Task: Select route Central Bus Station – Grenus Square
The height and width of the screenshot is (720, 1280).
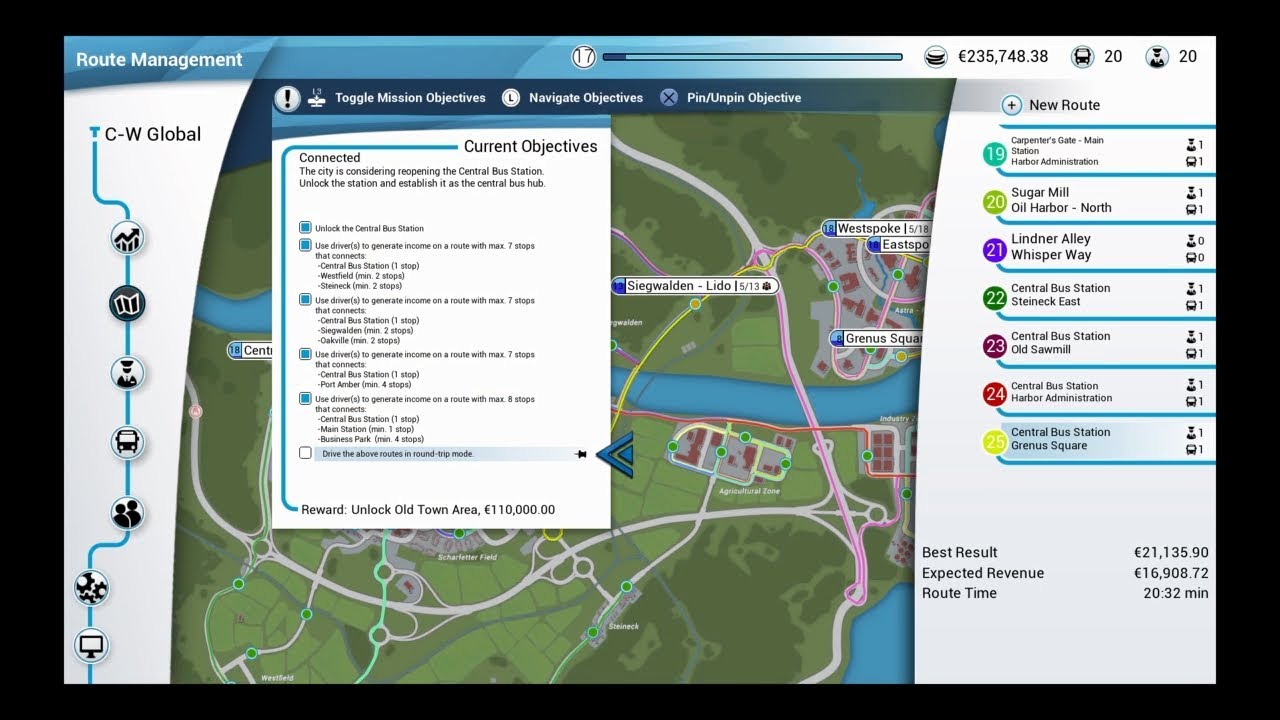Action: pos(1098,441)
